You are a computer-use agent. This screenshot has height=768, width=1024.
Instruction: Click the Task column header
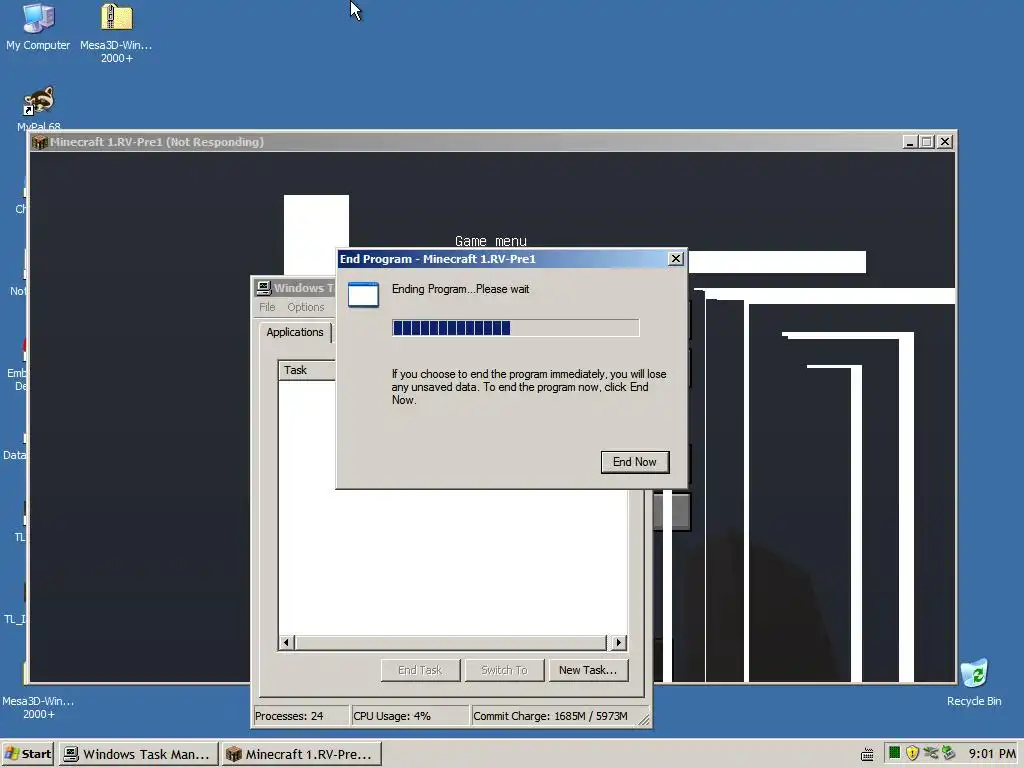point(307,370)
